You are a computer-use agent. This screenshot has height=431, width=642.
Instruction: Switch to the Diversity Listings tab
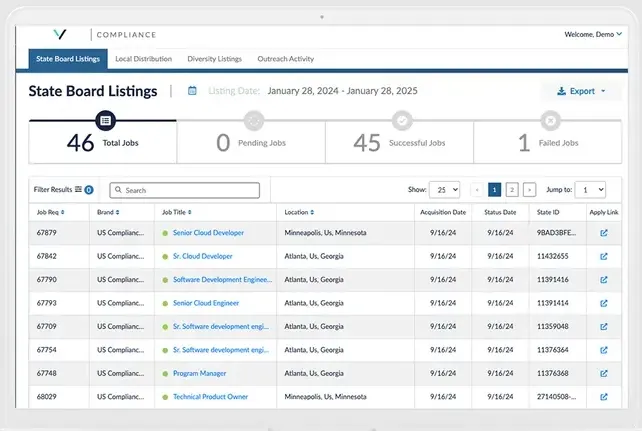pyautogui.click(x=215, y=59)
